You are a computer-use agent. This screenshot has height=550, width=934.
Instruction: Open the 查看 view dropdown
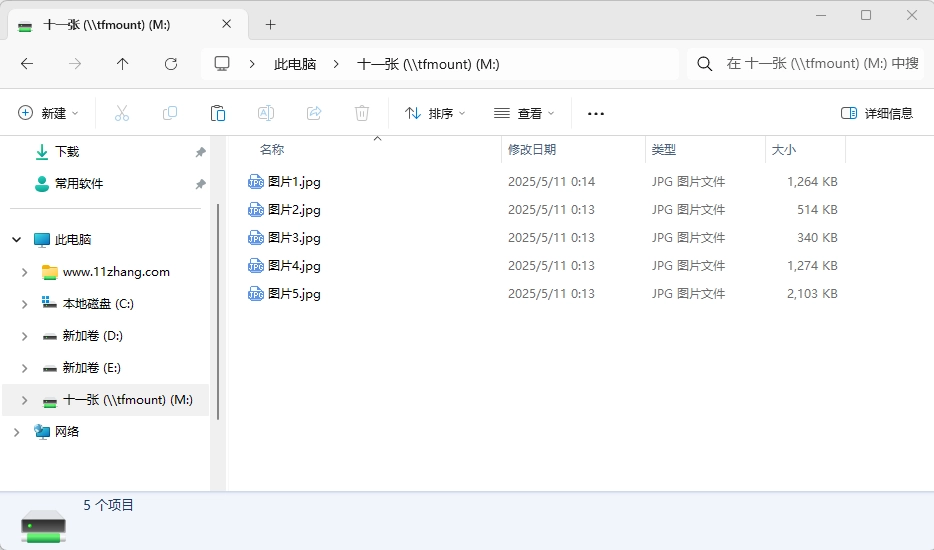coord(524,113)
